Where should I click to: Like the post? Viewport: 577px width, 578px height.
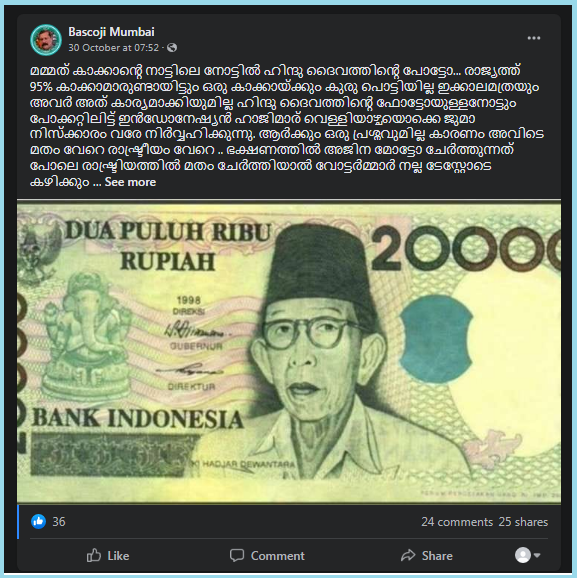tap(108, 556)
